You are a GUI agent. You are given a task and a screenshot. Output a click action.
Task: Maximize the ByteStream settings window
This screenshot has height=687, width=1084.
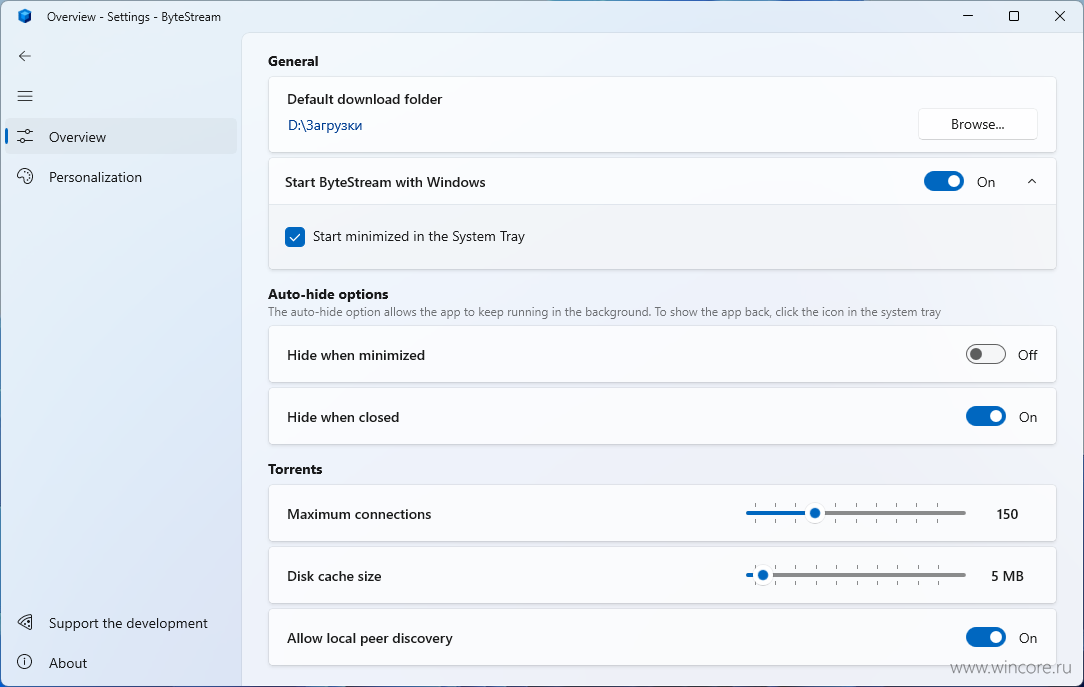[x=1013, y=16]
